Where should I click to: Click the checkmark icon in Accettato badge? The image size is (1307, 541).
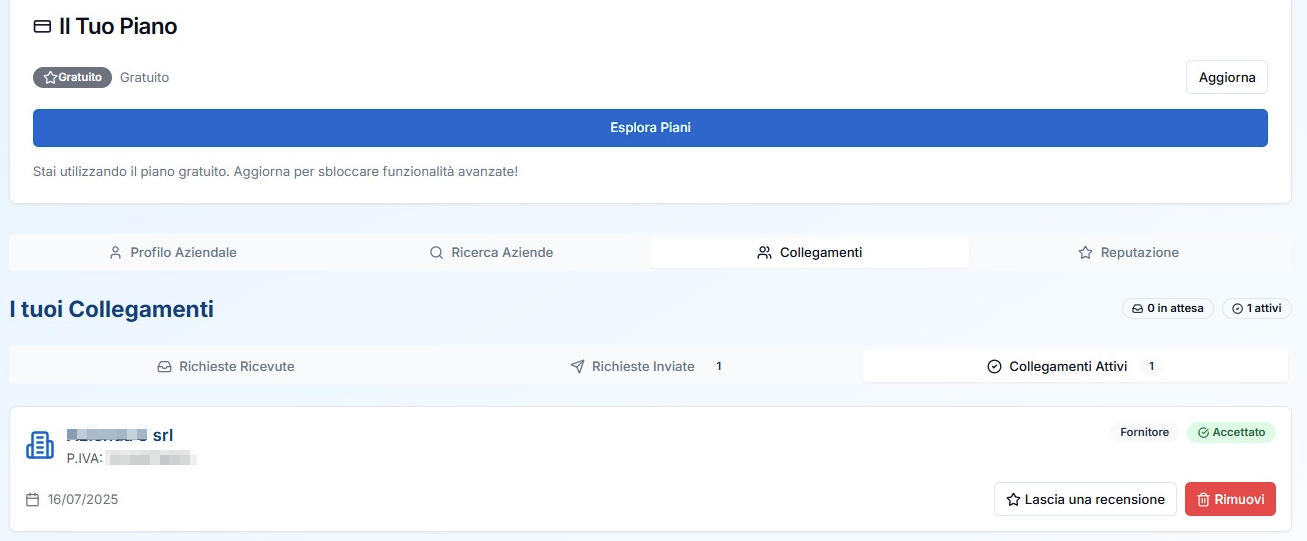(1203, 433)
